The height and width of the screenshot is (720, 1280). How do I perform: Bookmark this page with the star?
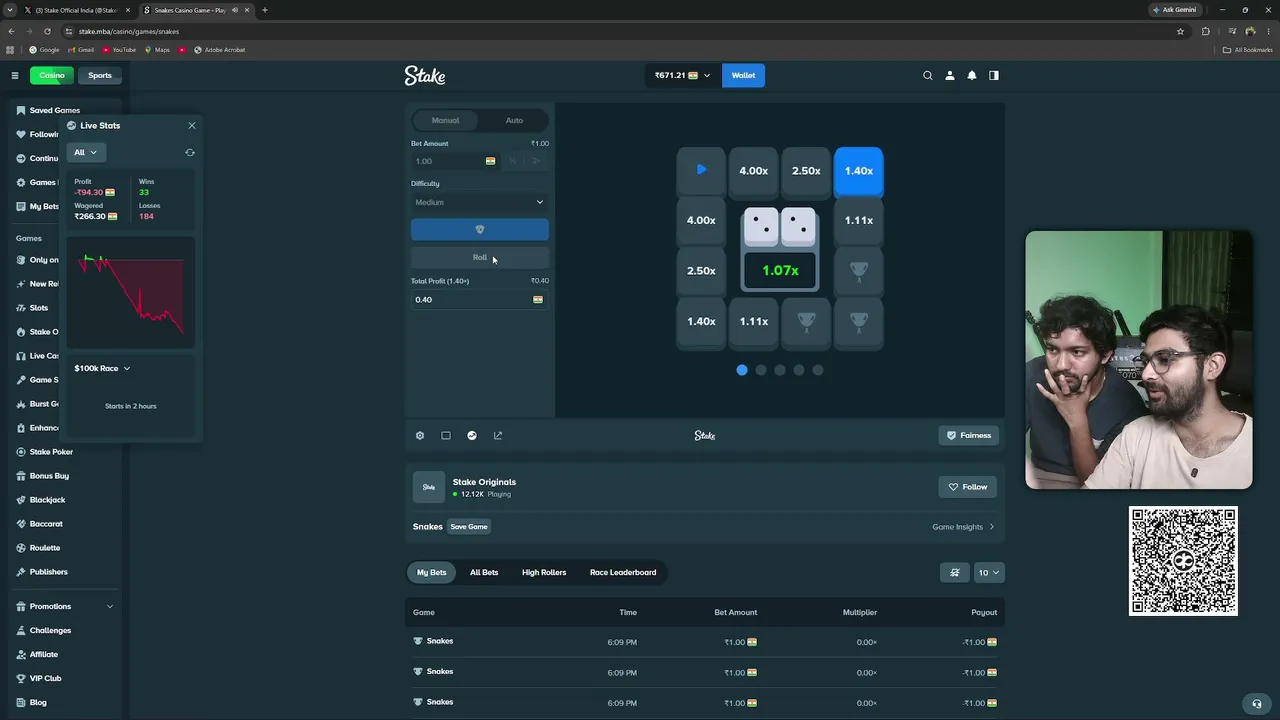(1180, 31)
